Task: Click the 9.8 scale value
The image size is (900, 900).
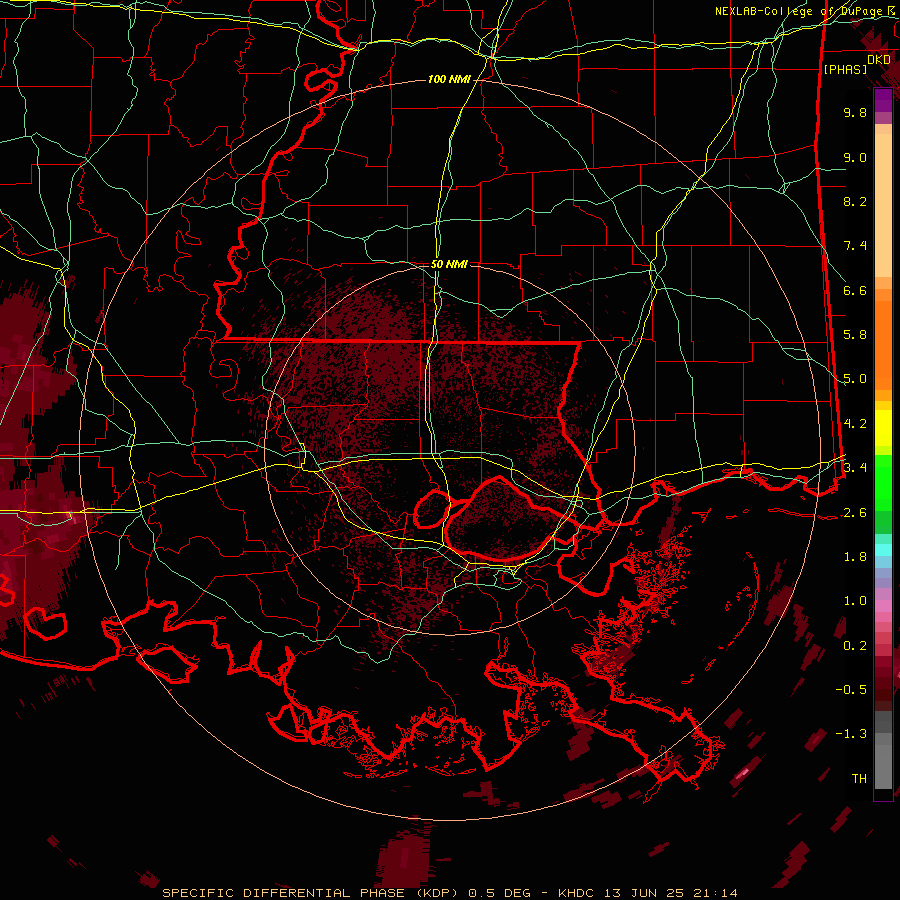Action: click(855, 112)
